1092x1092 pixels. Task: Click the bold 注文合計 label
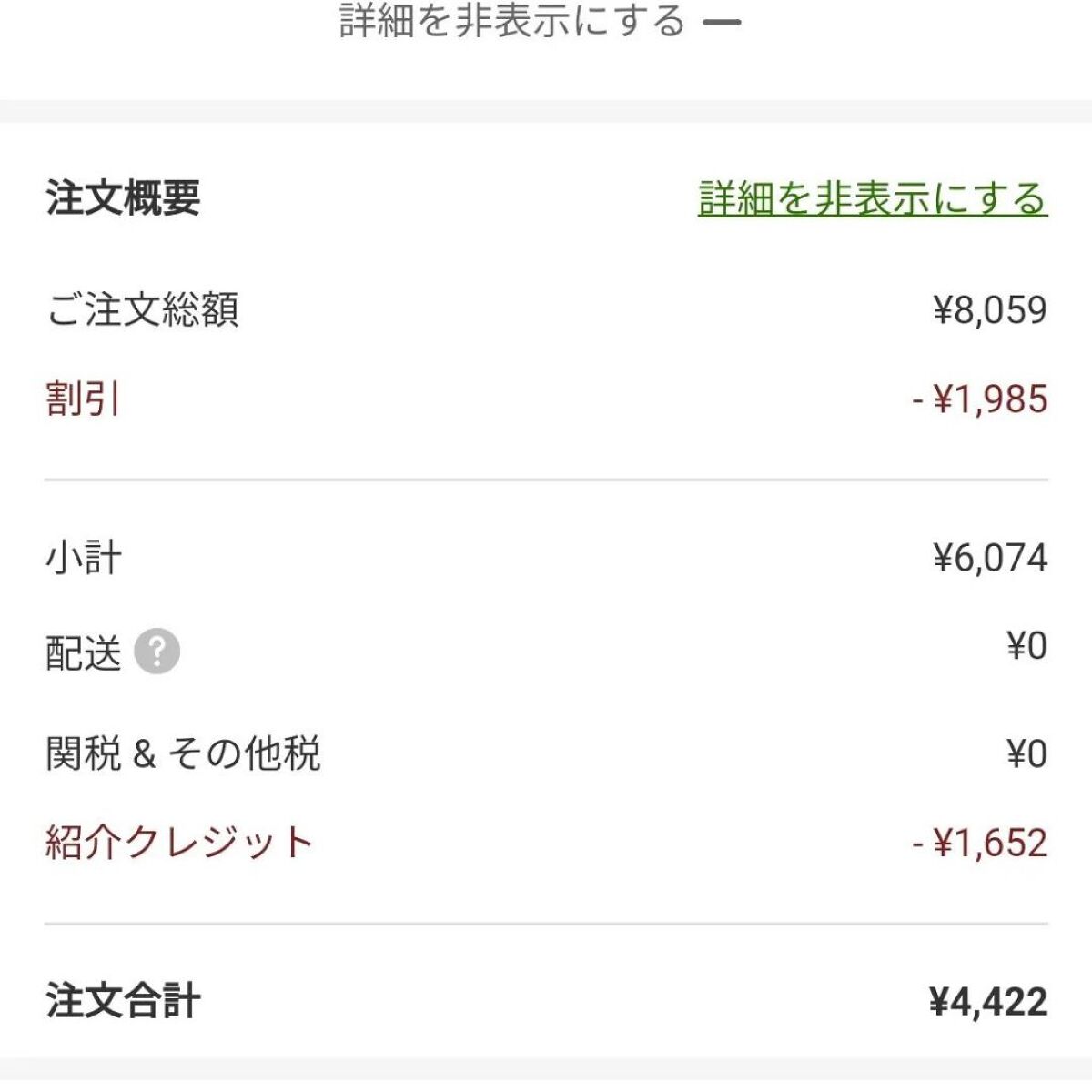[x=123, y=1001]
